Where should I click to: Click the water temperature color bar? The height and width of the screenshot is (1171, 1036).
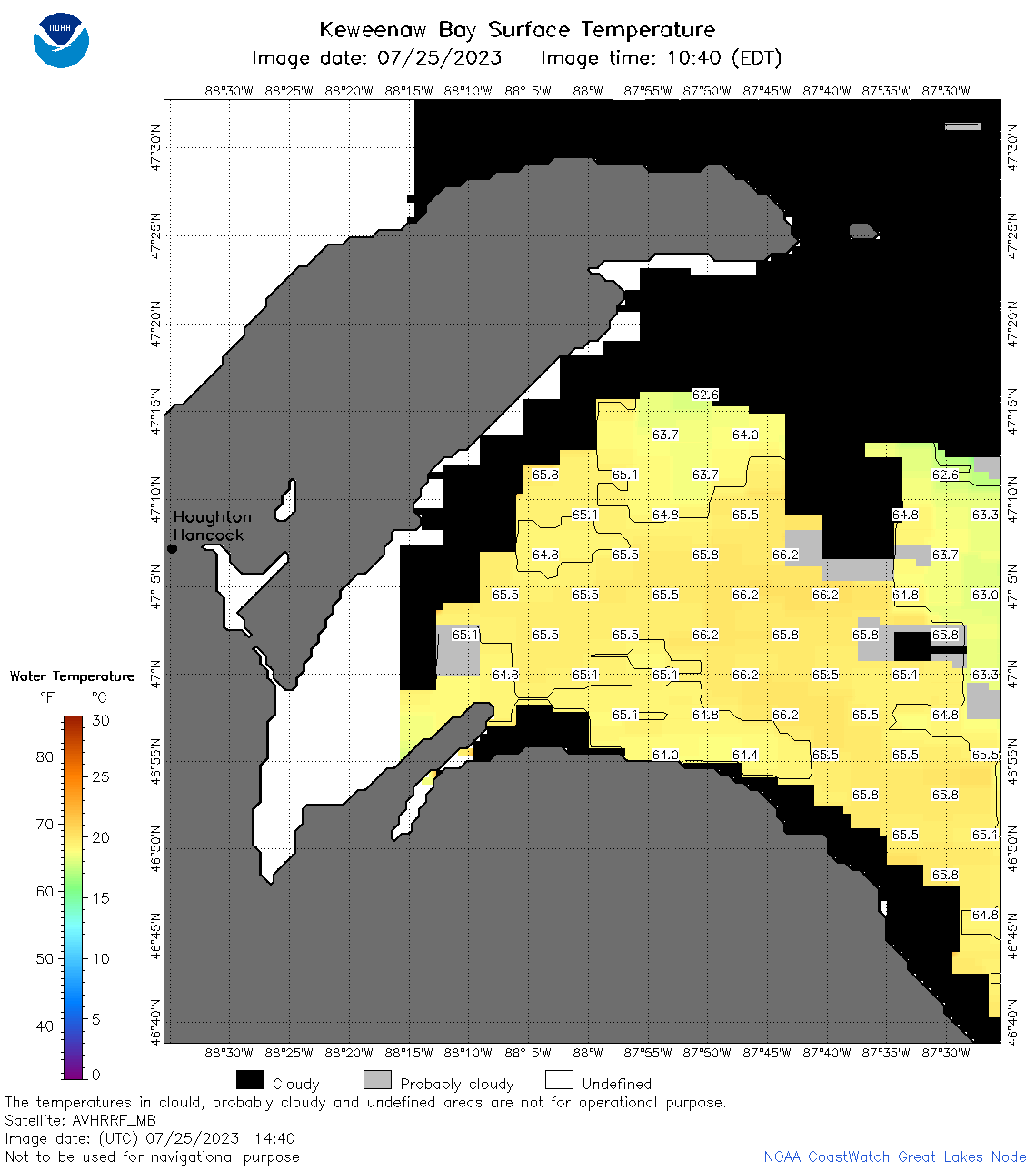click(x=74, y=897)
